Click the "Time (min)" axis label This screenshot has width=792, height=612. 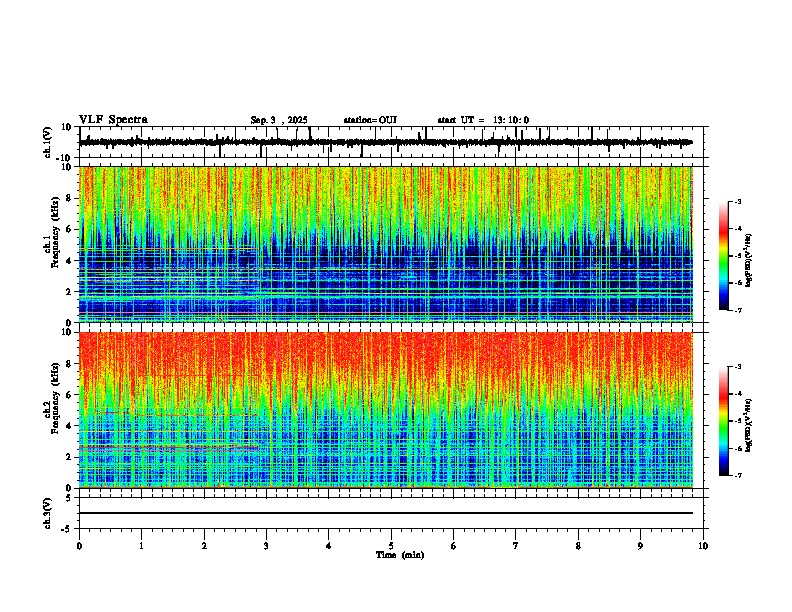pos(400,555)
